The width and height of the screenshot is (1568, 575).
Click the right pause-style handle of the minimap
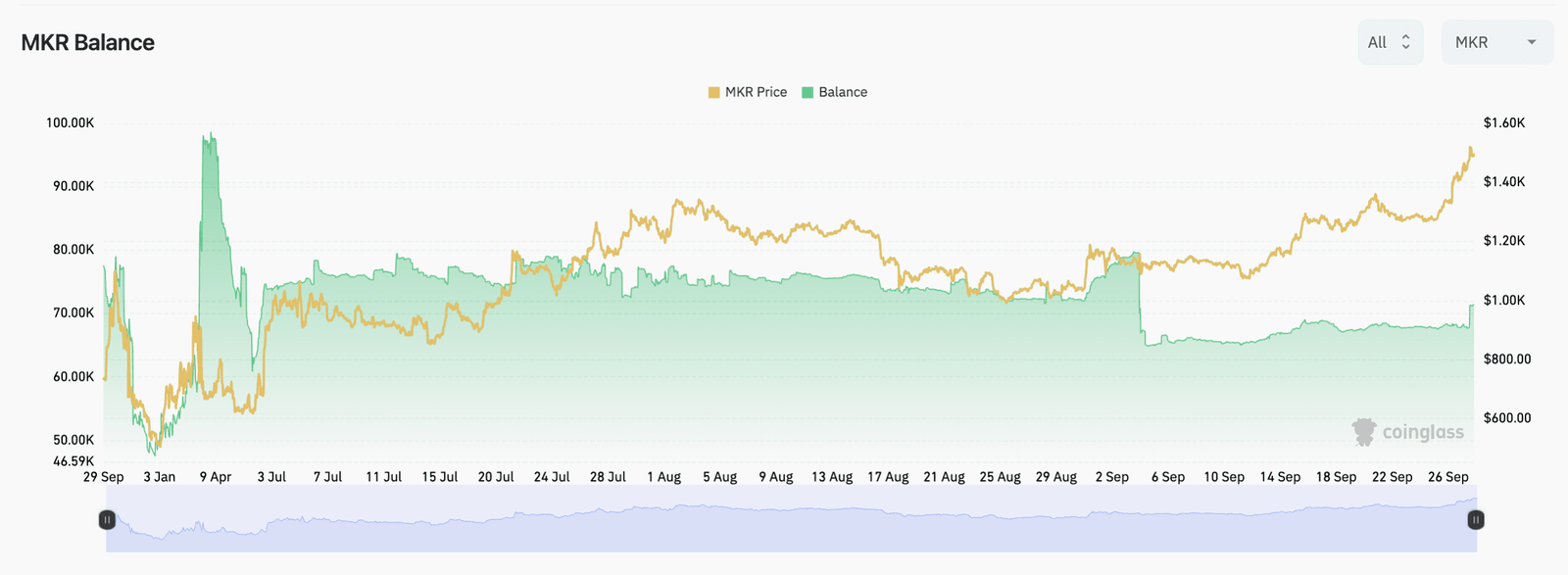(x=1475, y=520)
